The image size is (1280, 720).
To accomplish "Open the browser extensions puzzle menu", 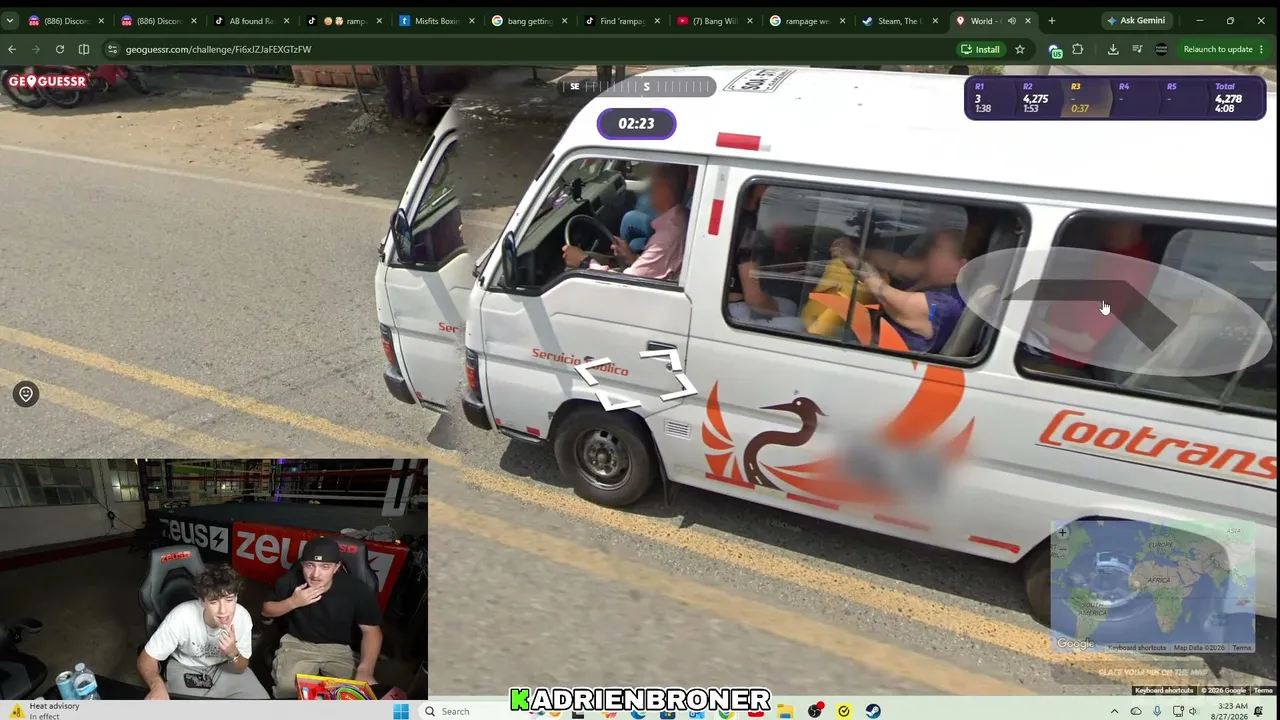I will click(x=1078, y=49).
